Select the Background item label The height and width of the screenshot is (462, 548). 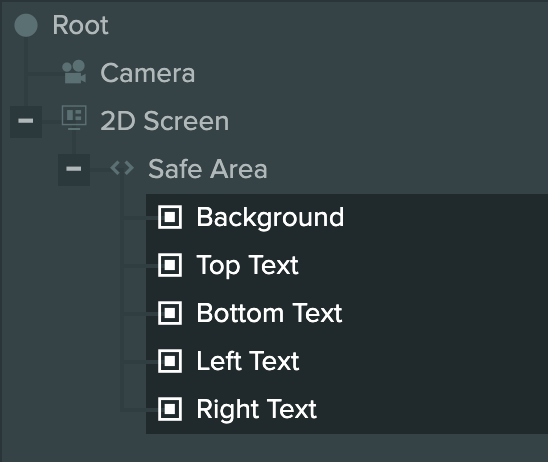tap(270, 218)
